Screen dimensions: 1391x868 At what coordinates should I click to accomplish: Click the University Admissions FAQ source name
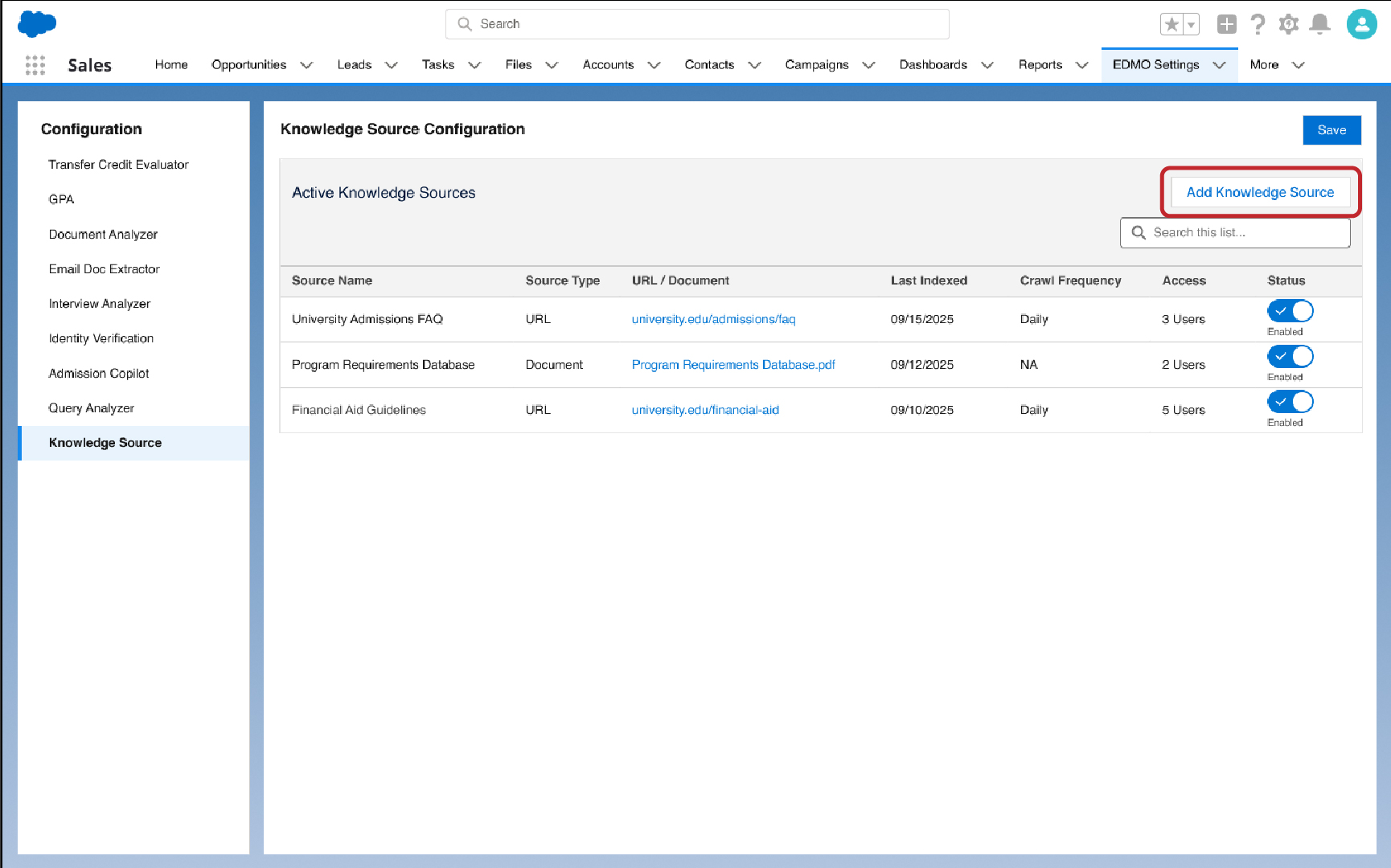pyautogui.click(x=367, y=319)
